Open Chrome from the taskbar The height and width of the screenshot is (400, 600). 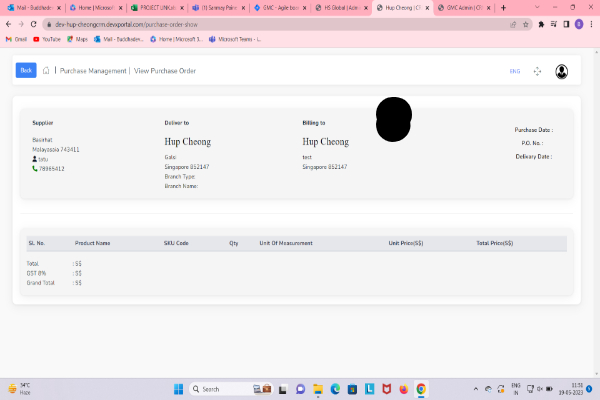[421, 389]
